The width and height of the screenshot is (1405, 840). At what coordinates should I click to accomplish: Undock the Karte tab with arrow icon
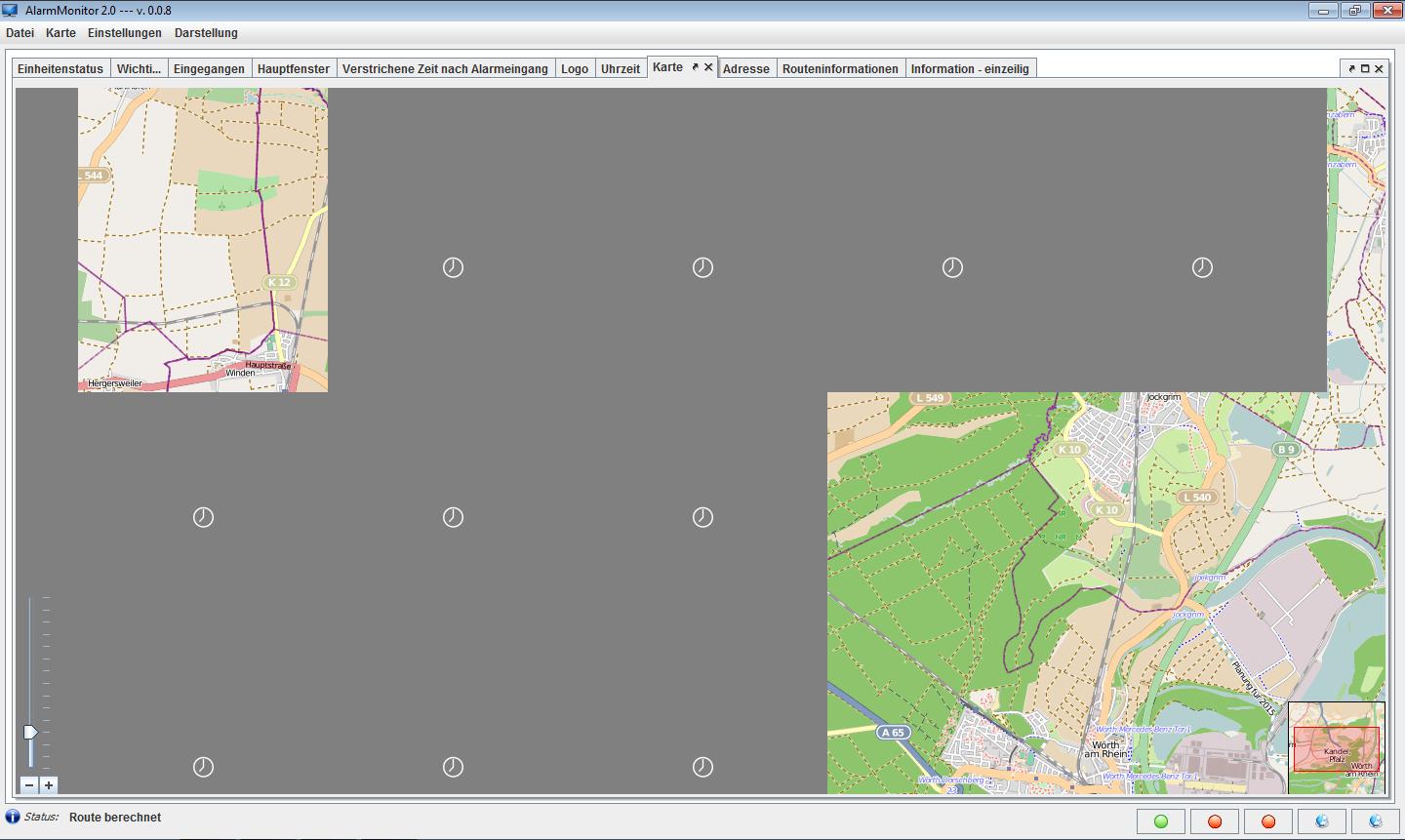(x=696, y=67)
